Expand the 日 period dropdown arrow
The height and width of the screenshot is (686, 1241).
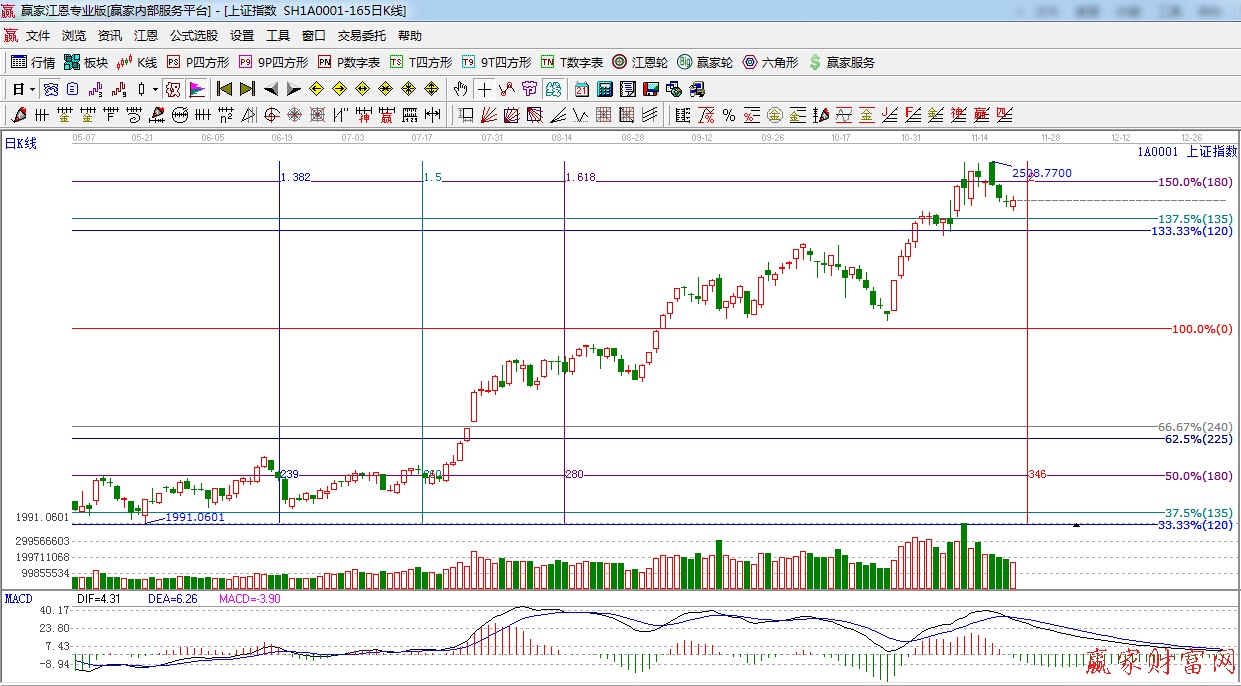click(x=32, y=89)
